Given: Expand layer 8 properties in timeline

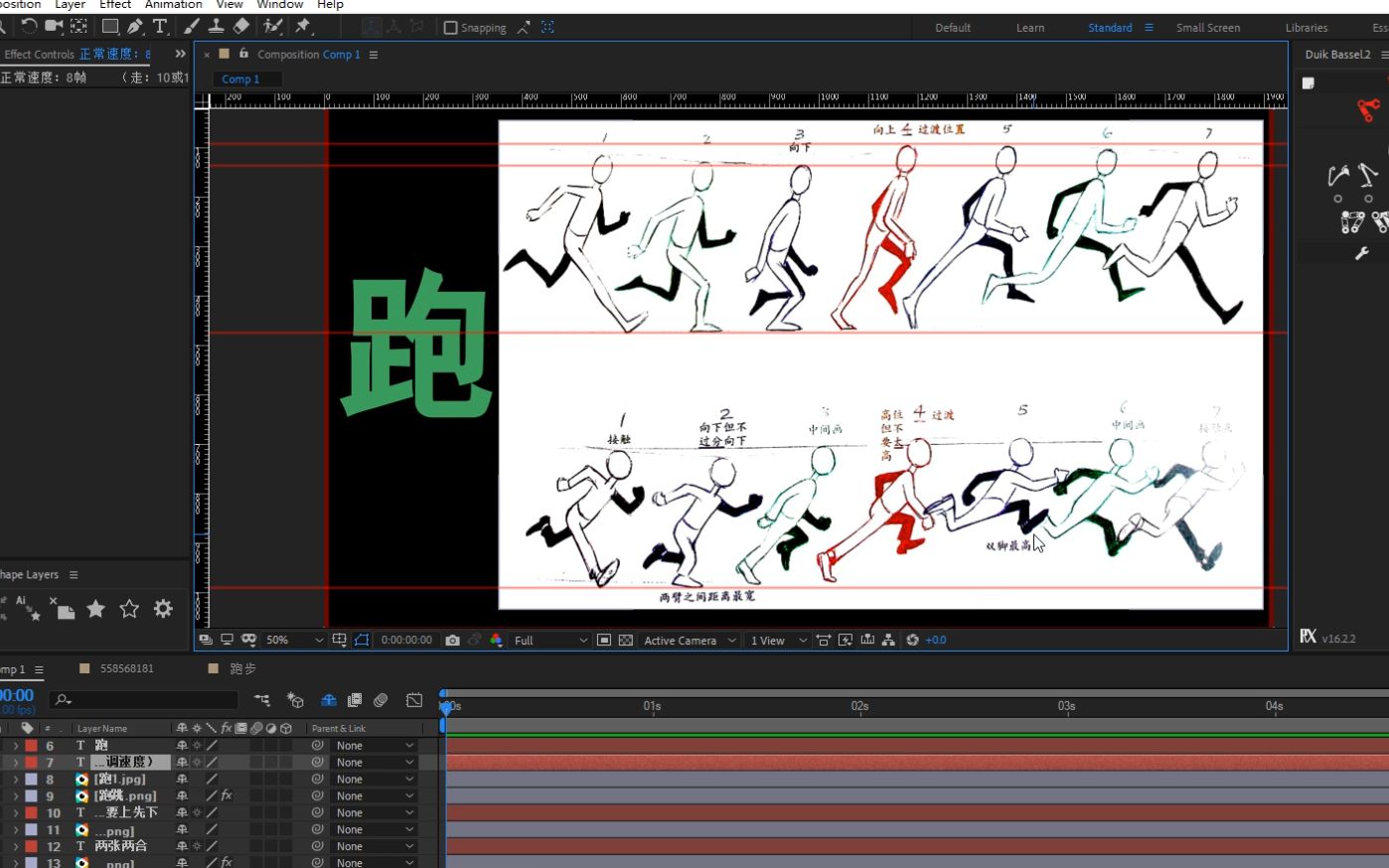Looking at the screenshot, I should [15, 780].
